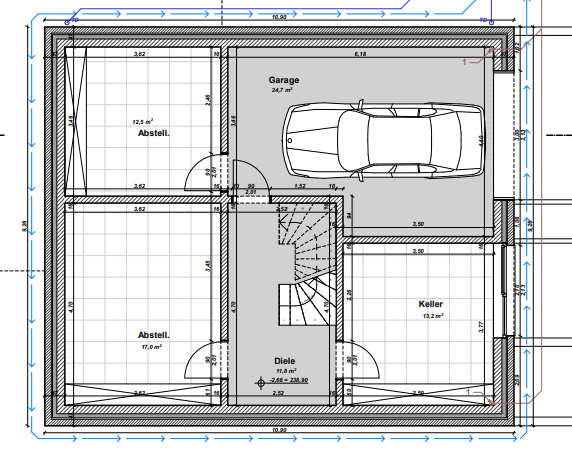Screen dimensions: 572x453
Task: Select the 10,90 dimension along the bottom edge
Action: pyautogui.click(x=279, y=430)
